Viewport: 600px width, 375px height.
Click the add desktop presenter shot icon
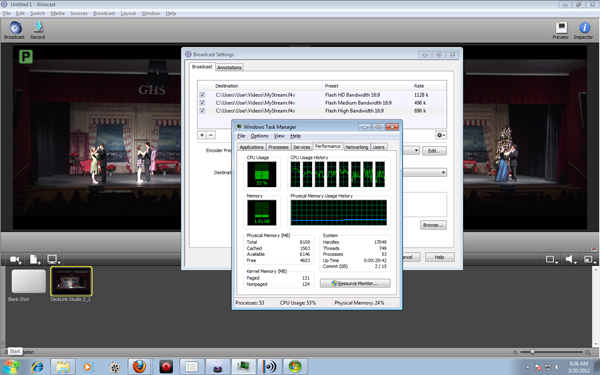pyautogui.click(x=53, y=259)
